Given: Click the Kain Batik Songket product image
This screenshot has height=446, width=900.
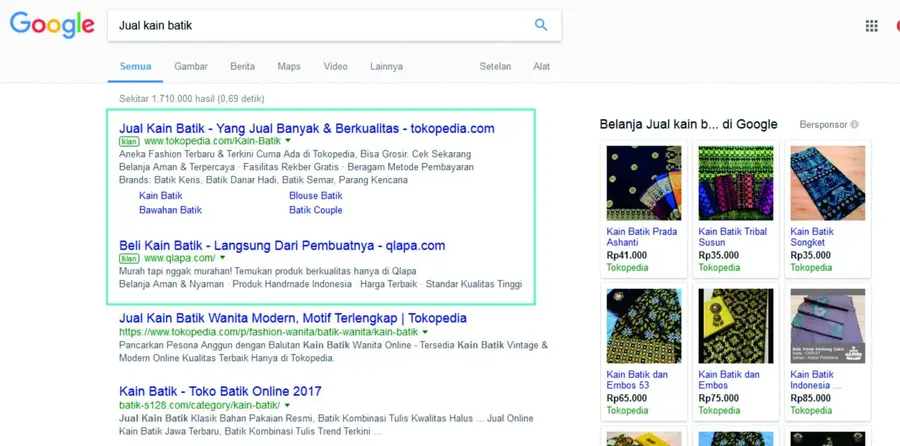Looking at the screenshot, I should coord(828,183).
